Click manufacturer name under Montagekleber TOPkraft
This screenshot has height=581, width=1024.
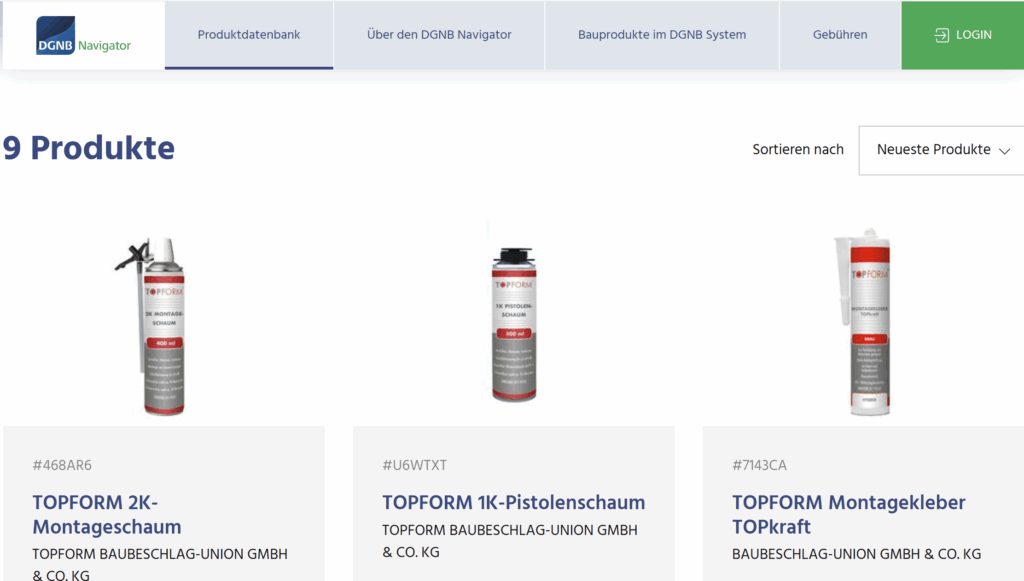(856, 554)
